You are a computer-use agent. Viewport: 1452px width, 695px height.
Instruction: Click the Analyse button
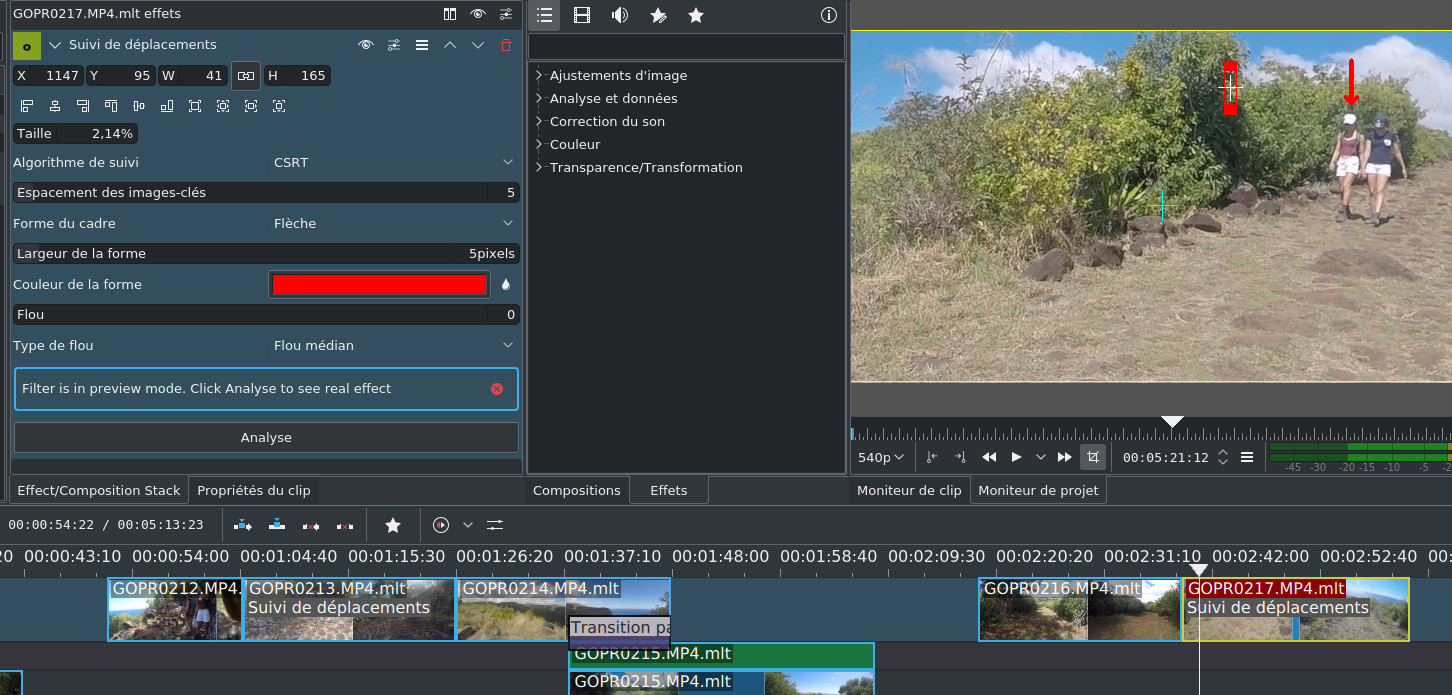point(266,438)
